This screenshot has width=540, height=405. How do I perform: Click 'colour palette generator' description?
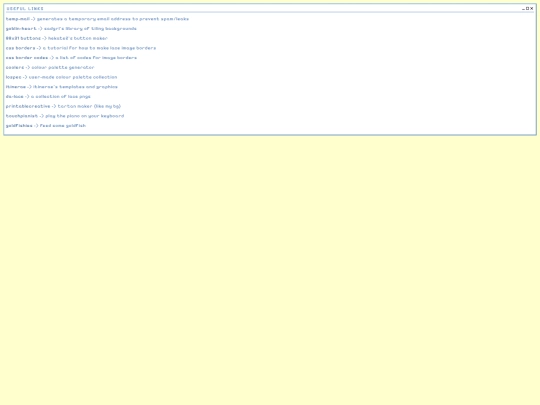[x=63, y=67]
